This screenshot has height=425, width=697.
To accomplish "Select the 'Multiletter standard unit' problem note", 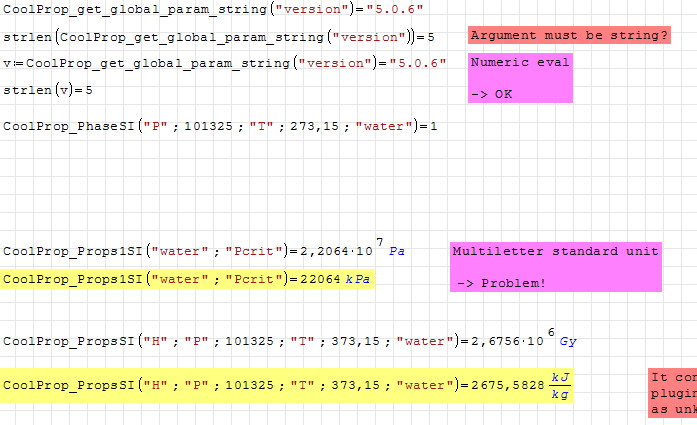I will 555,267.
